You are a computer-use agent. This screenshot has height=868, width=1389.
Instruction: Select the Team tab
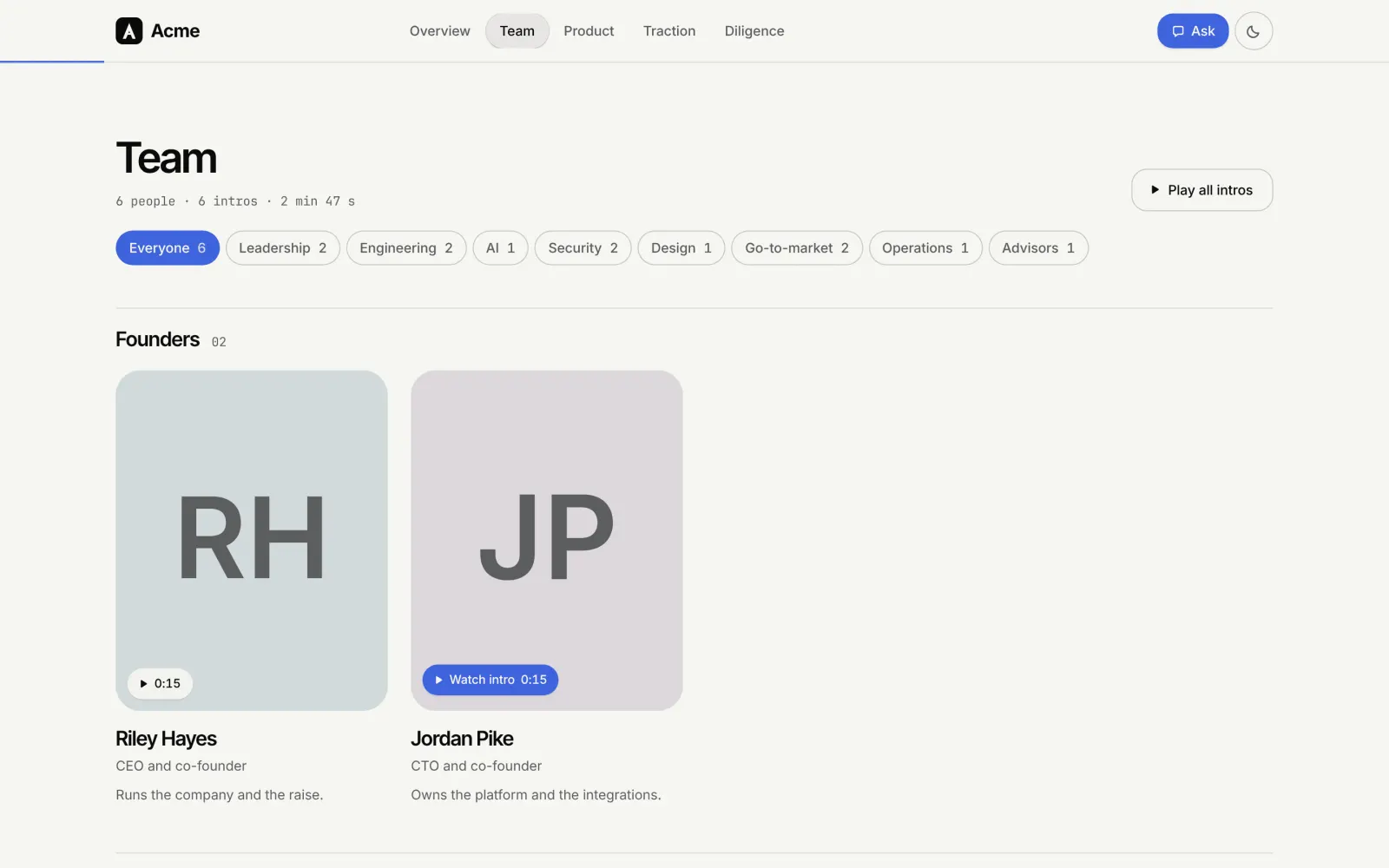pos(517,31)
